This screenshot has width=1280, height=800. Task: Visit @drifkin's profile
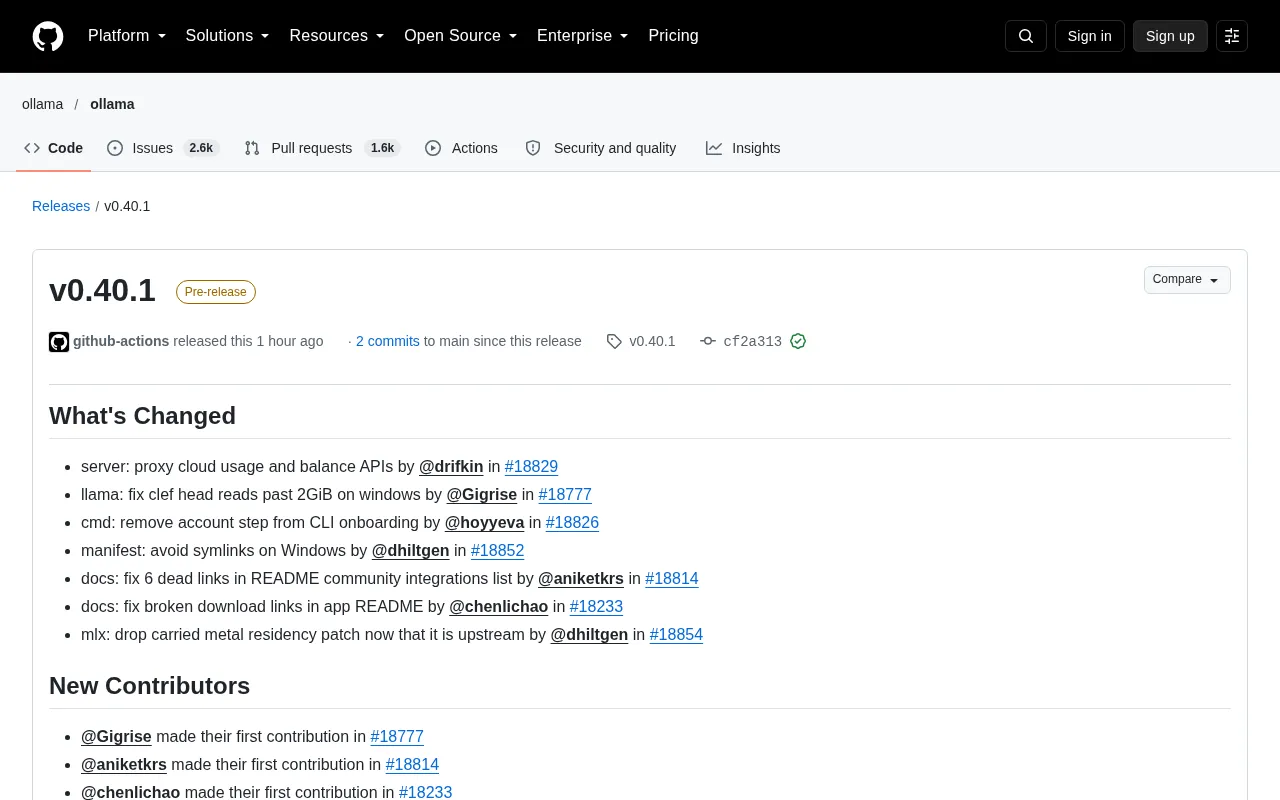point(451,466)
